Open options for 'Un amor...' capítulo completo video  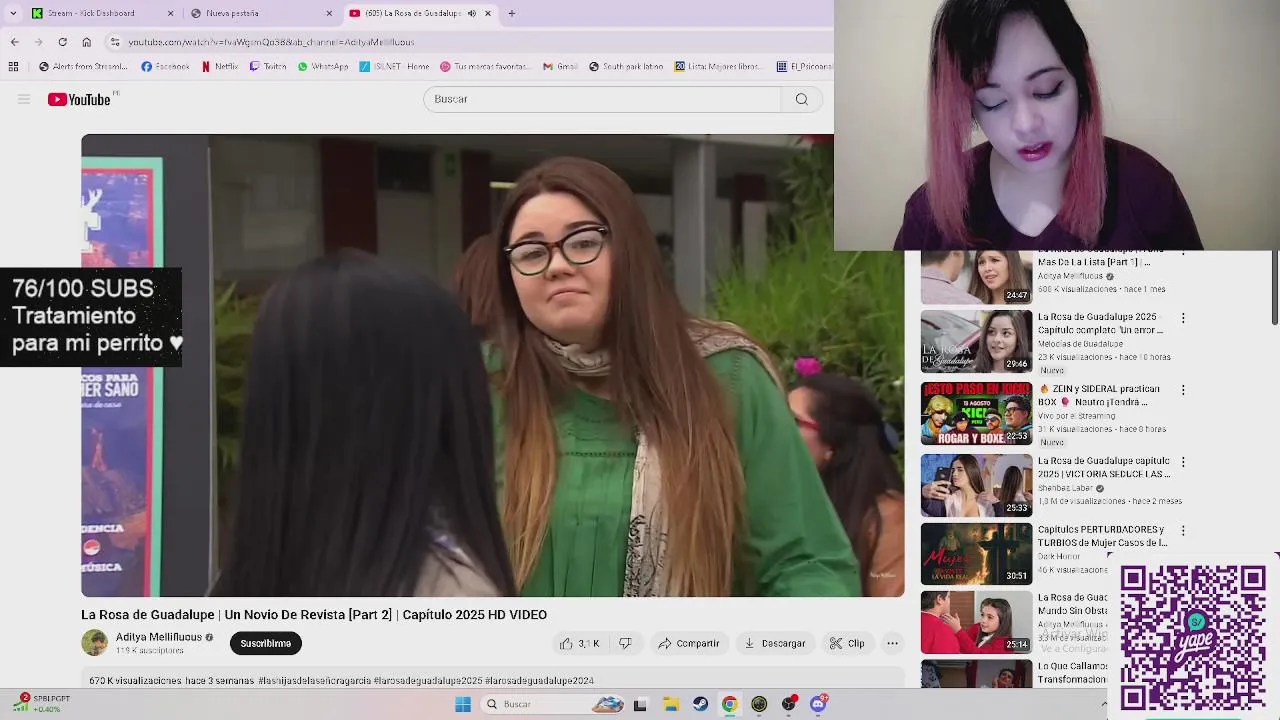click(1183, 318)
